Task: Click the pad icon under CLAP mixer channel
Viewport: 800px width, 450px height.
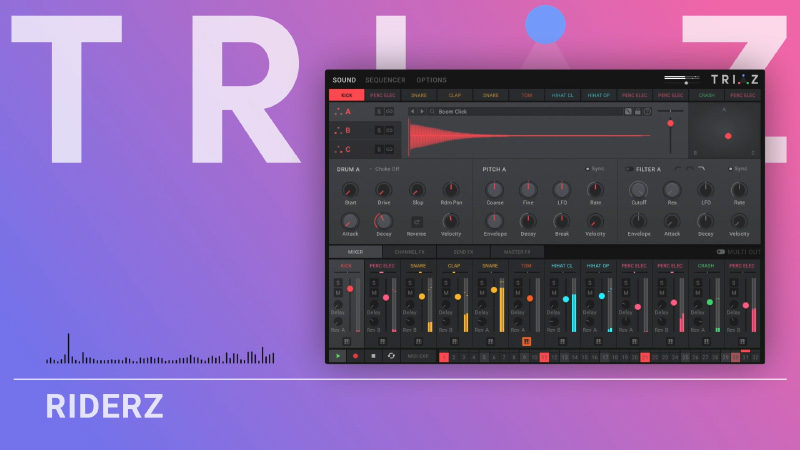Action: point(454,341)
